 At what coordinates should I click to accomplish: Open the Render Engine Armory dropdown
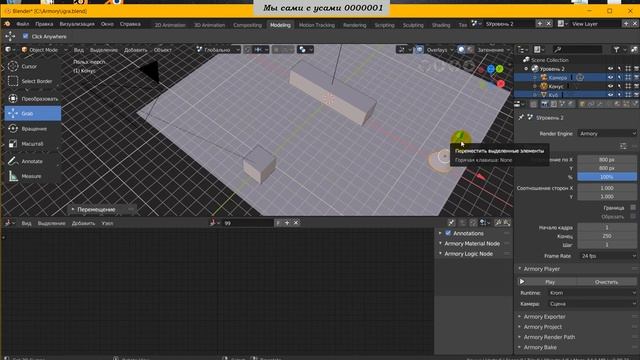pos(607,133)
